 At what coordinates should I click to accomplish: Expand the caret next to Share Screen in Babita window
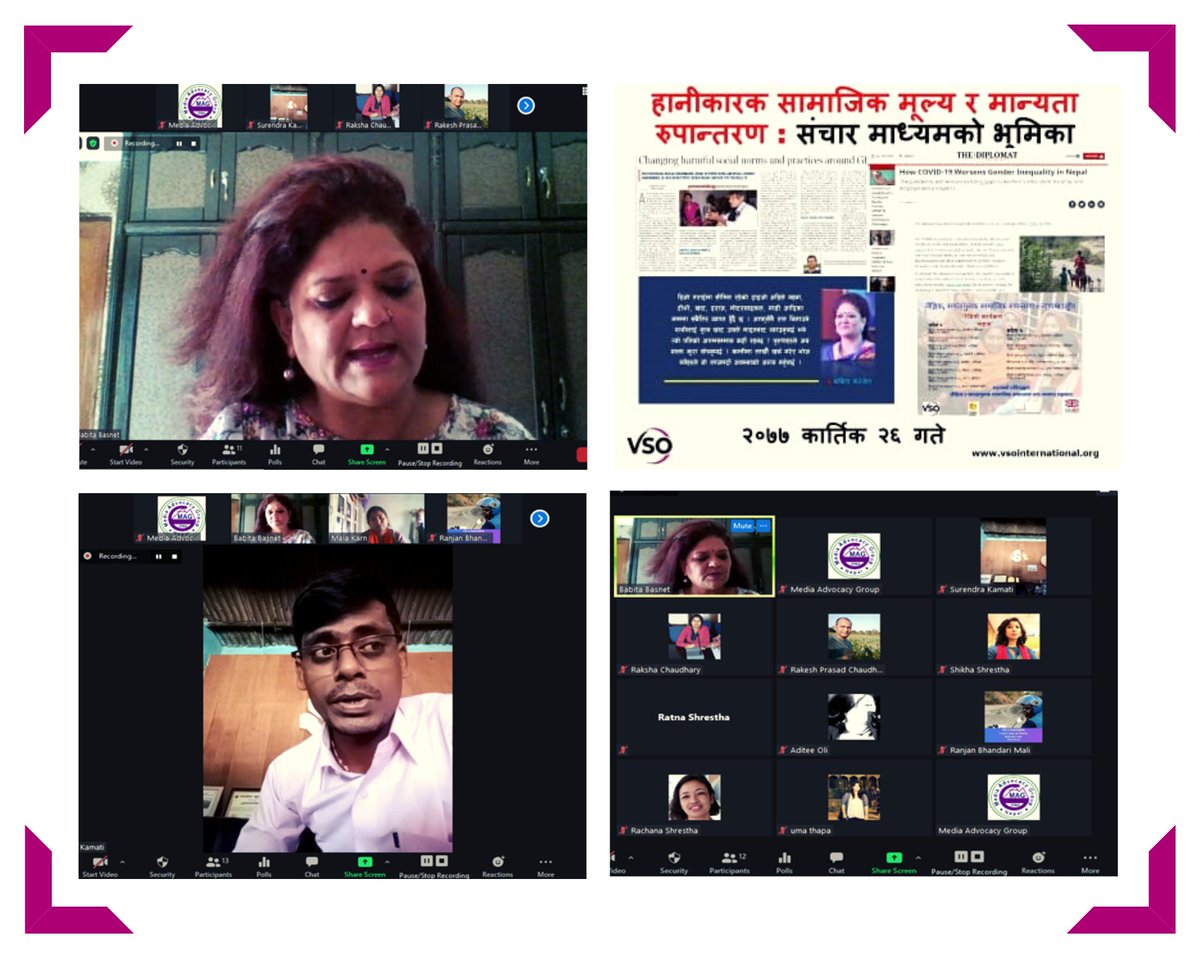pos(388,449)
